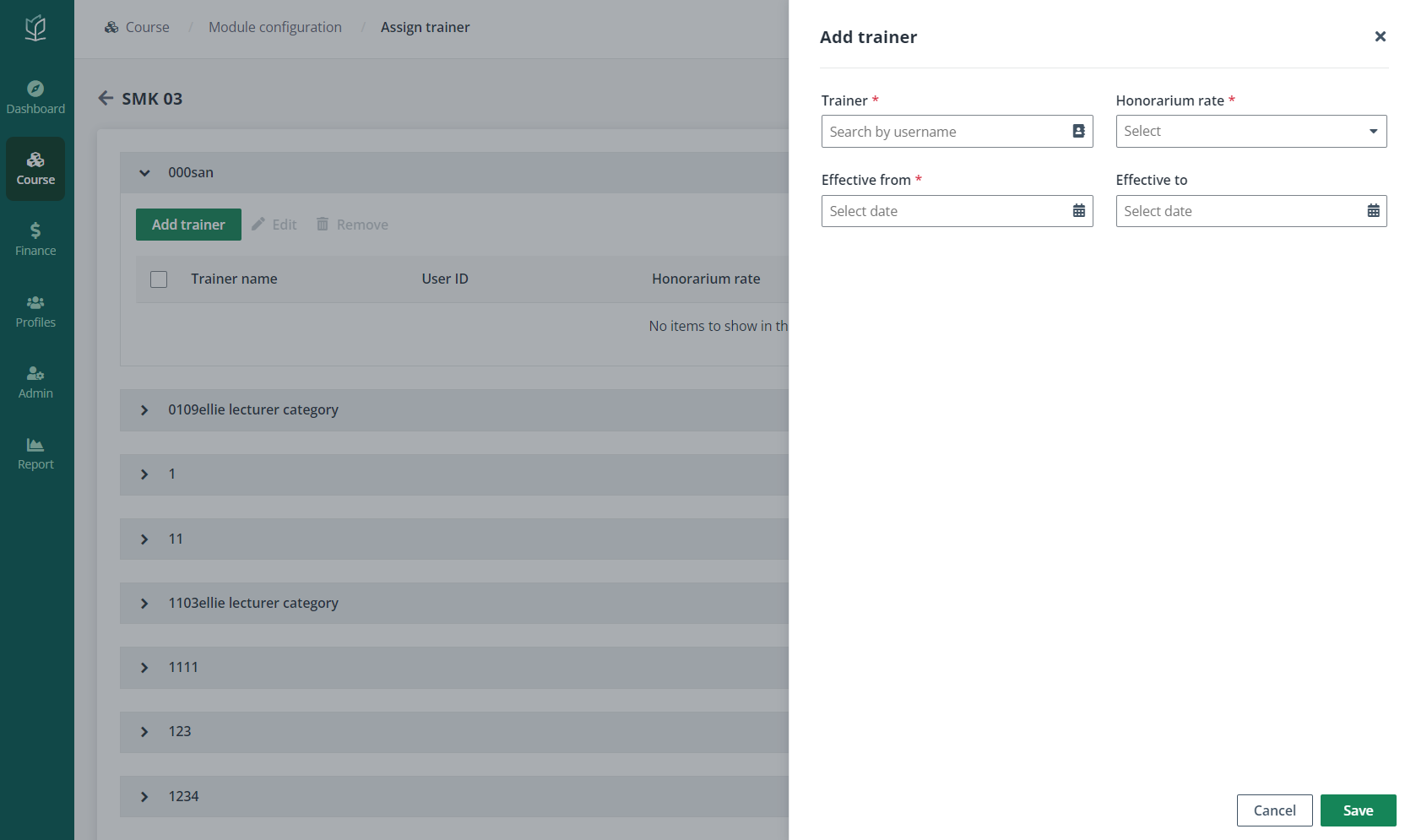
Task: Click the green Add trainer button
Action: [188, 225]
